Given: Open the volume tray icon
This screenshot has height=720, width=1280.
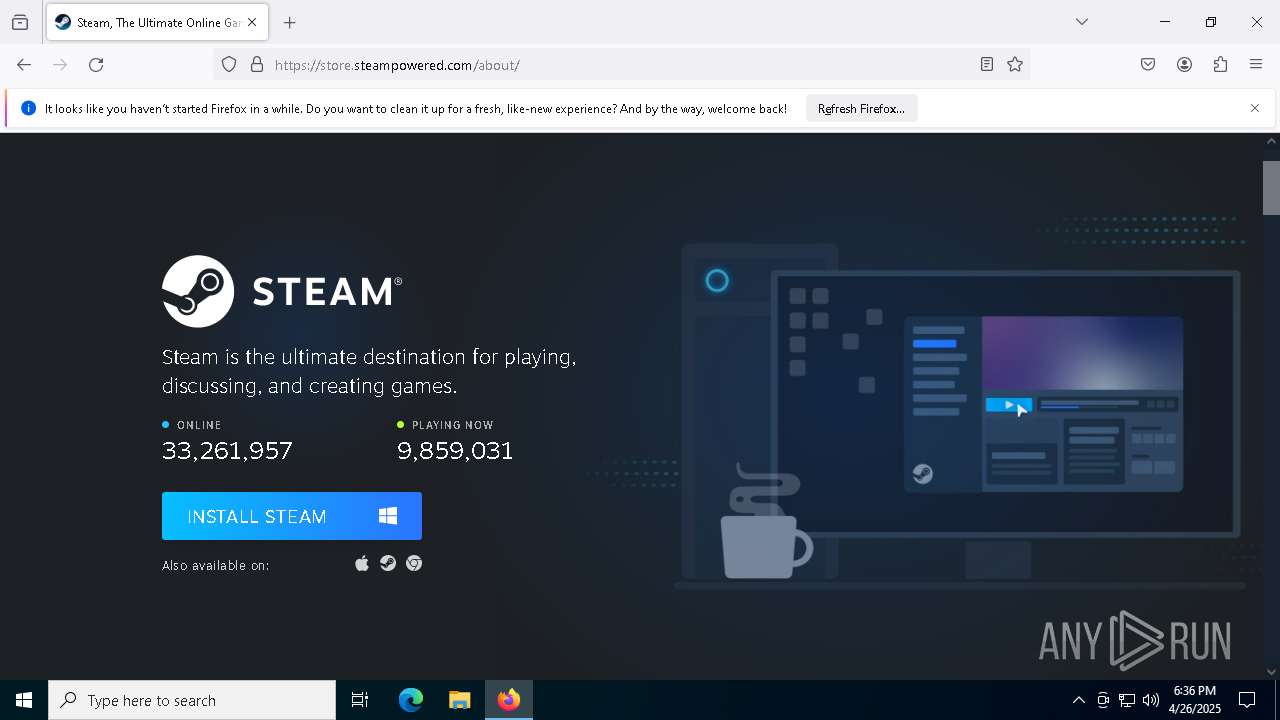Looking at the screenshot, I should [x=1151, y=700].
